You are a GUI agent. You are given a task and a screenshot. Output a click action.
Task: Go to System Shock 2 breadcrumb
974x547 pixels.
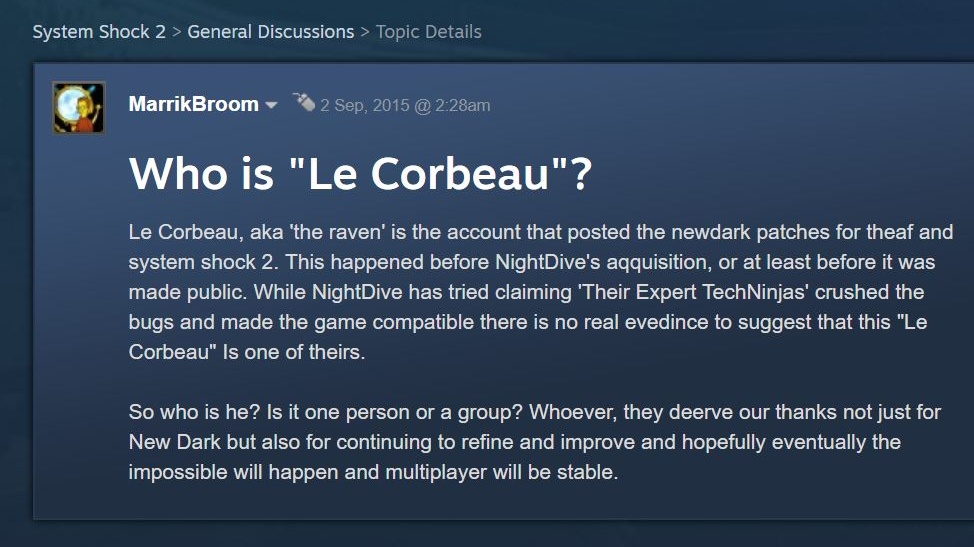pyautogui.click(x=99, y=32)
